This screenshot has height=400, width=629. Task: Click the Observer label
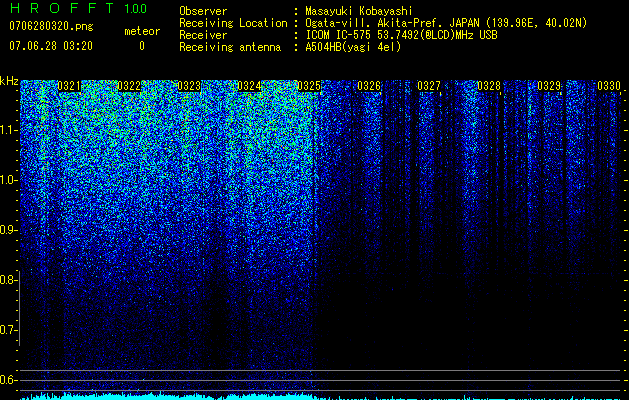click(x=203, y=11)
